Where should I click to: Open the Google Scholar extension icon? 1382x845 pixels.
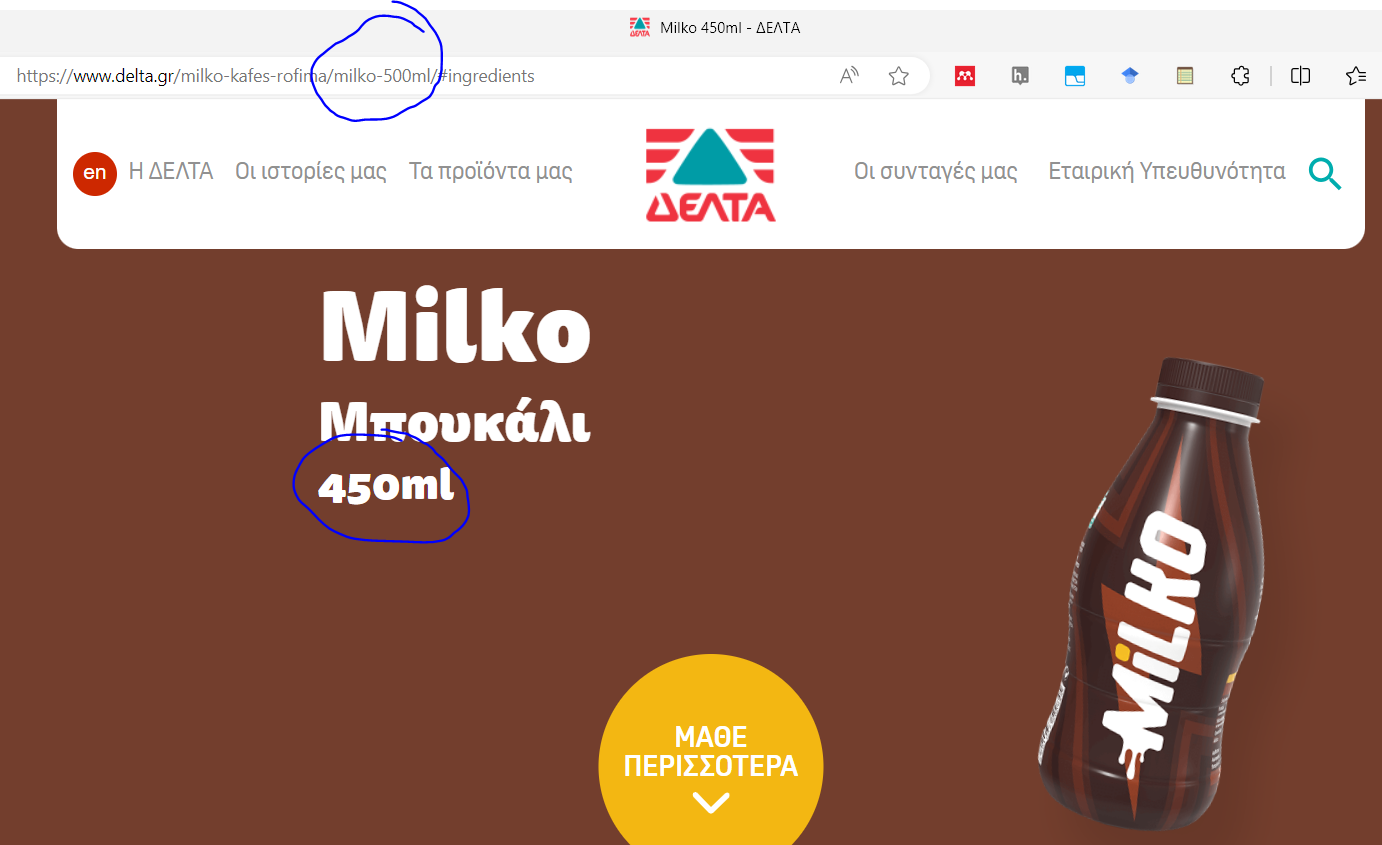[1130, 75]
